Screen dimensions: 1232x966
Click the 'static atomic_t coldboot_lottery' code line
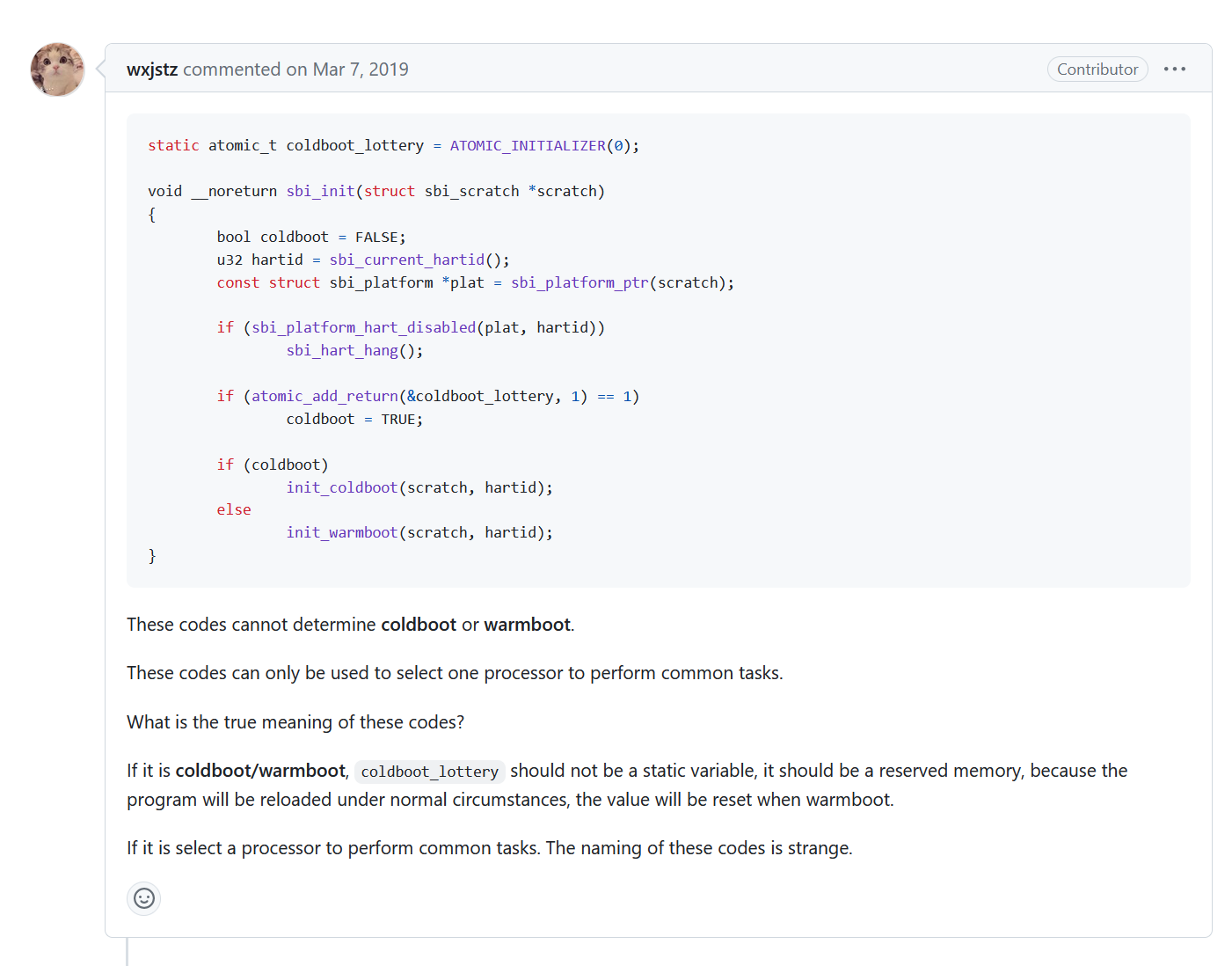coord(394,146)
